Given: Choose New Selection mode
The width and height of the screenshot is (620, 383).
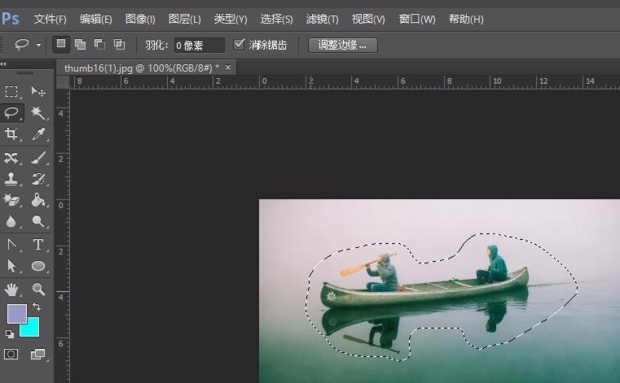Looking at the screenshot, I should [x=61, y=44].
